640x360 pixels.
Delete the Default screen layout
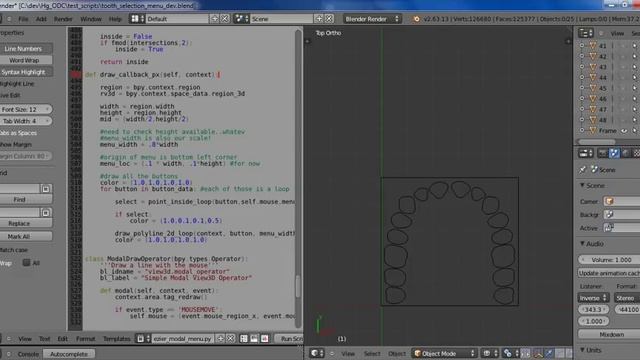coord(225,19)
